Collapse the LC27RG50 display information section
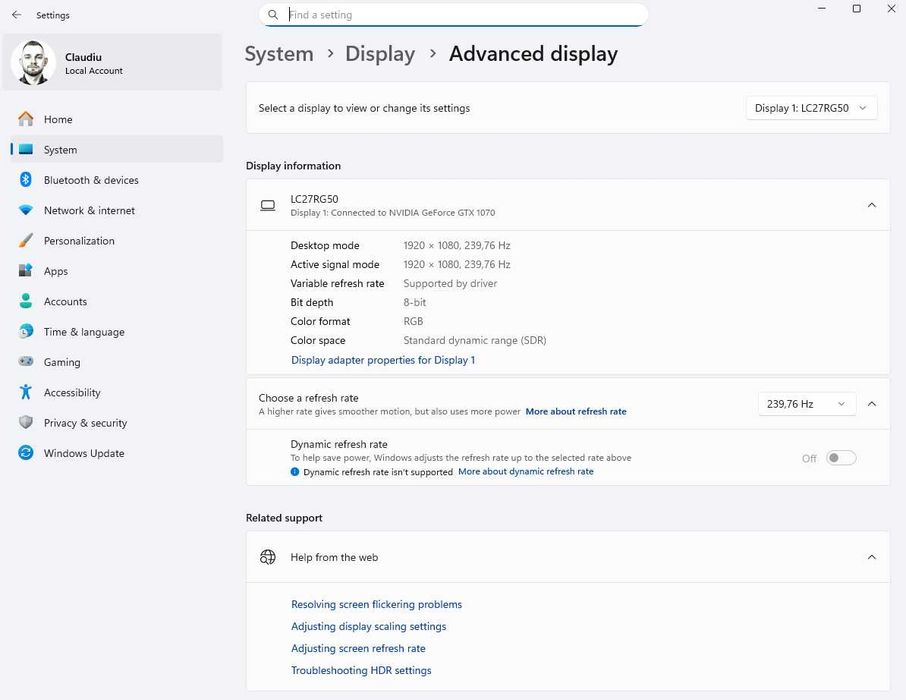 pos(871,205)
